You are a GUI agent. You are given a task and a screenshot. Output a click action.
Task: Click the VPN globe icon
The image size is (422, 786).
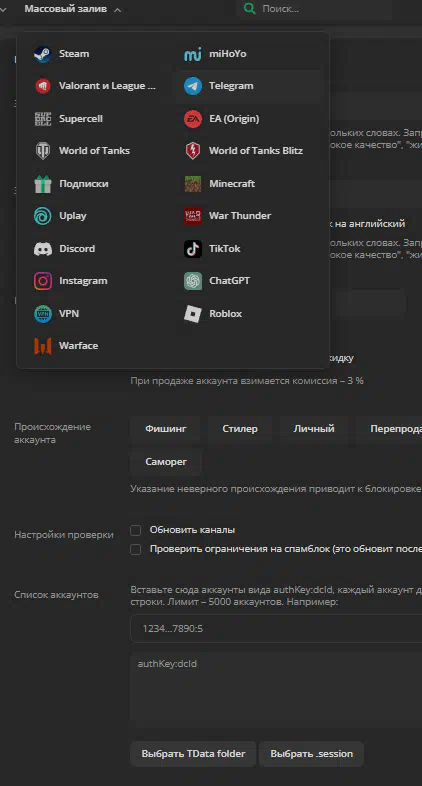(43, 314)
